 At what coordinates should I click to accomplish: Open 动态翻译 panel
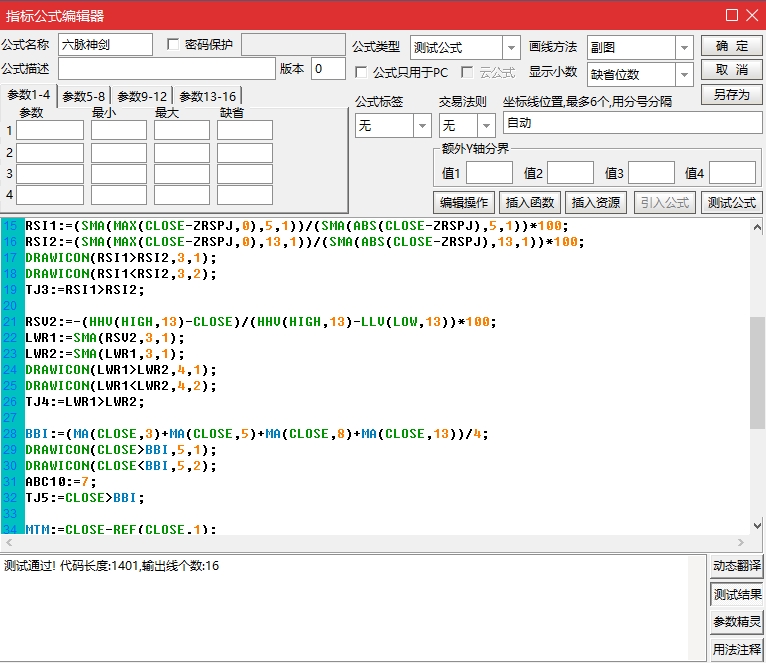pyautogui.click(x=737, y=566)
